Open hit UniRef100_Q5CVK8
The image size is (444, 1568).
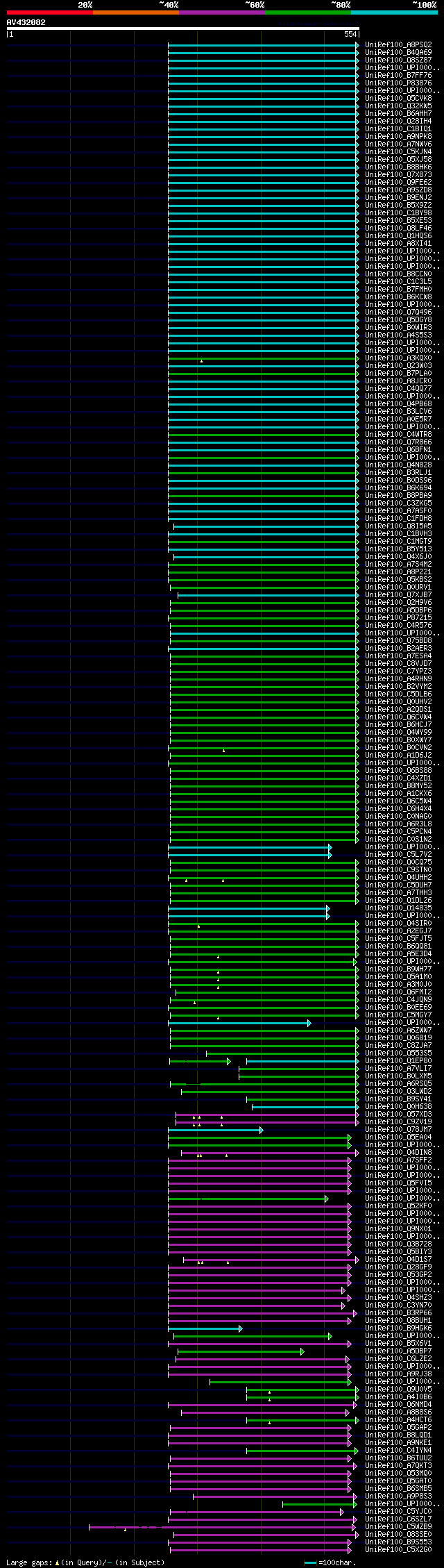coord(398,98)
